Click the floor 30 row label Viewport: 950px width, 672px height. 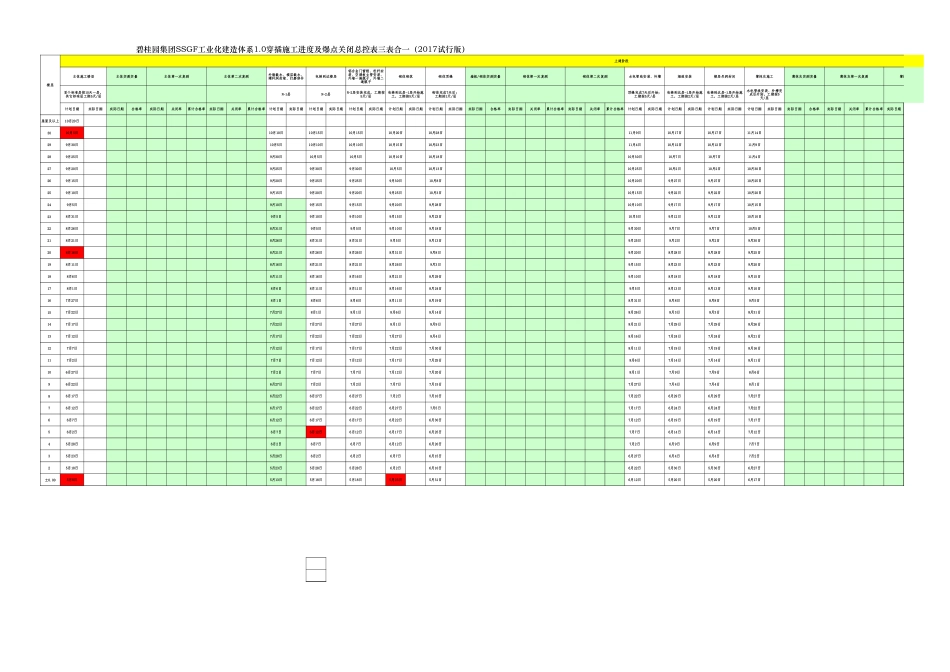[x=50, y=132]
